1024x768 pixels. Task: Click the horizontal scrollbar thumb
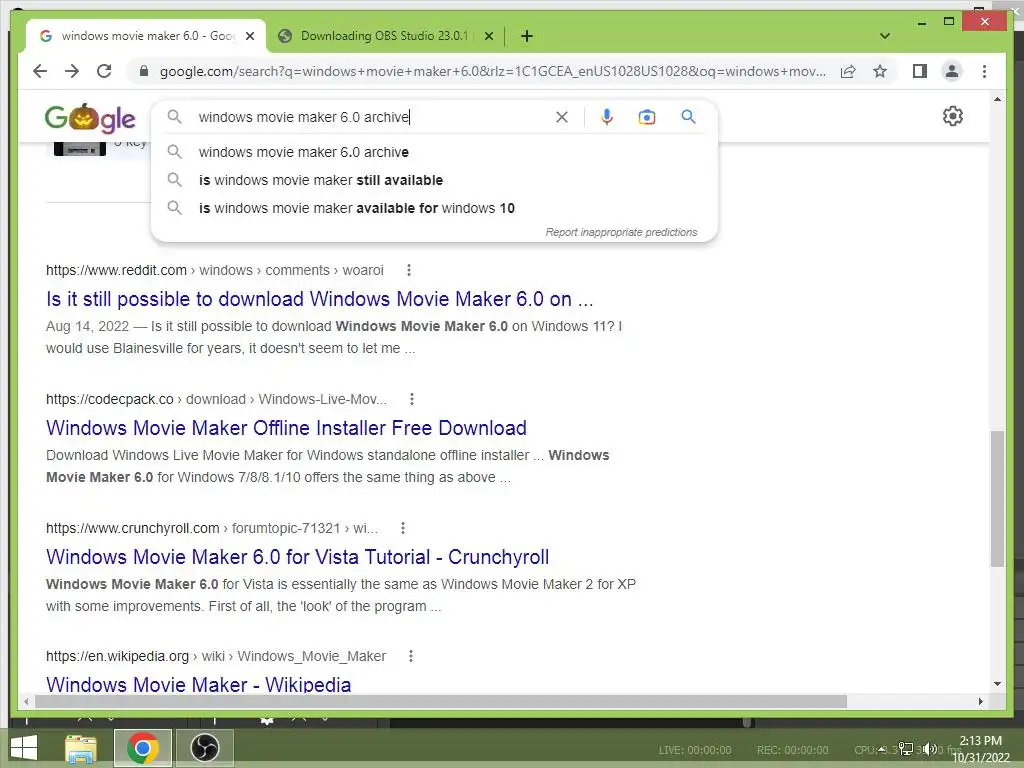[440, 701]
